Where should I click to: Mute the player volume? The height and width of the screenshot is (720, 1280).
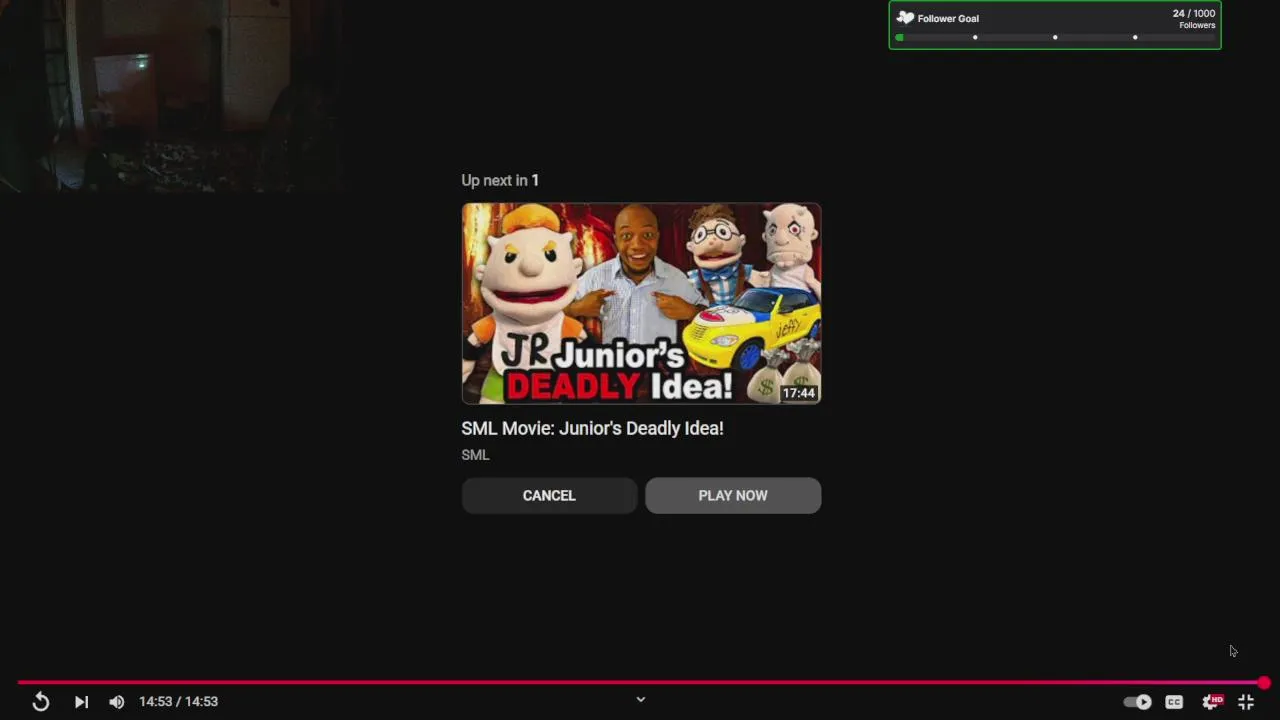click(117, 702)
